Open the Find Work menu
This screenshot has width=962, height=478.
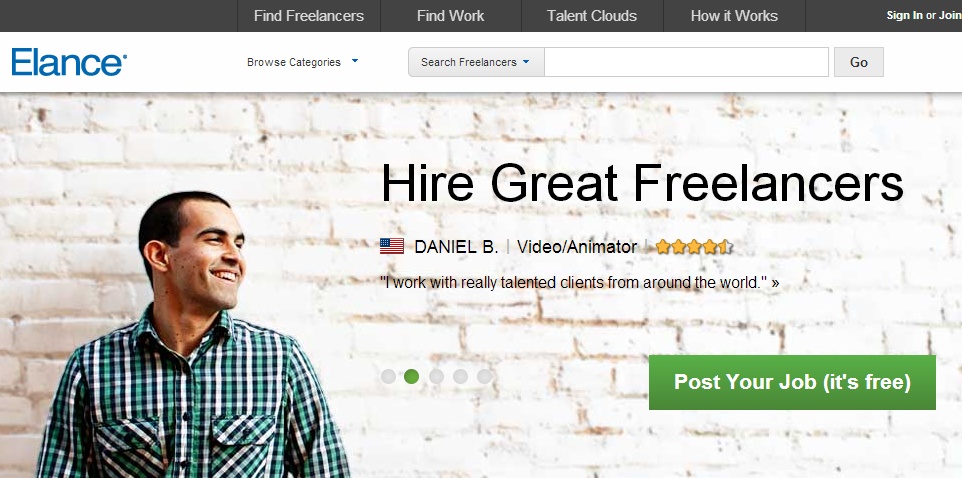pyautogui.click(x=450, y=16)
